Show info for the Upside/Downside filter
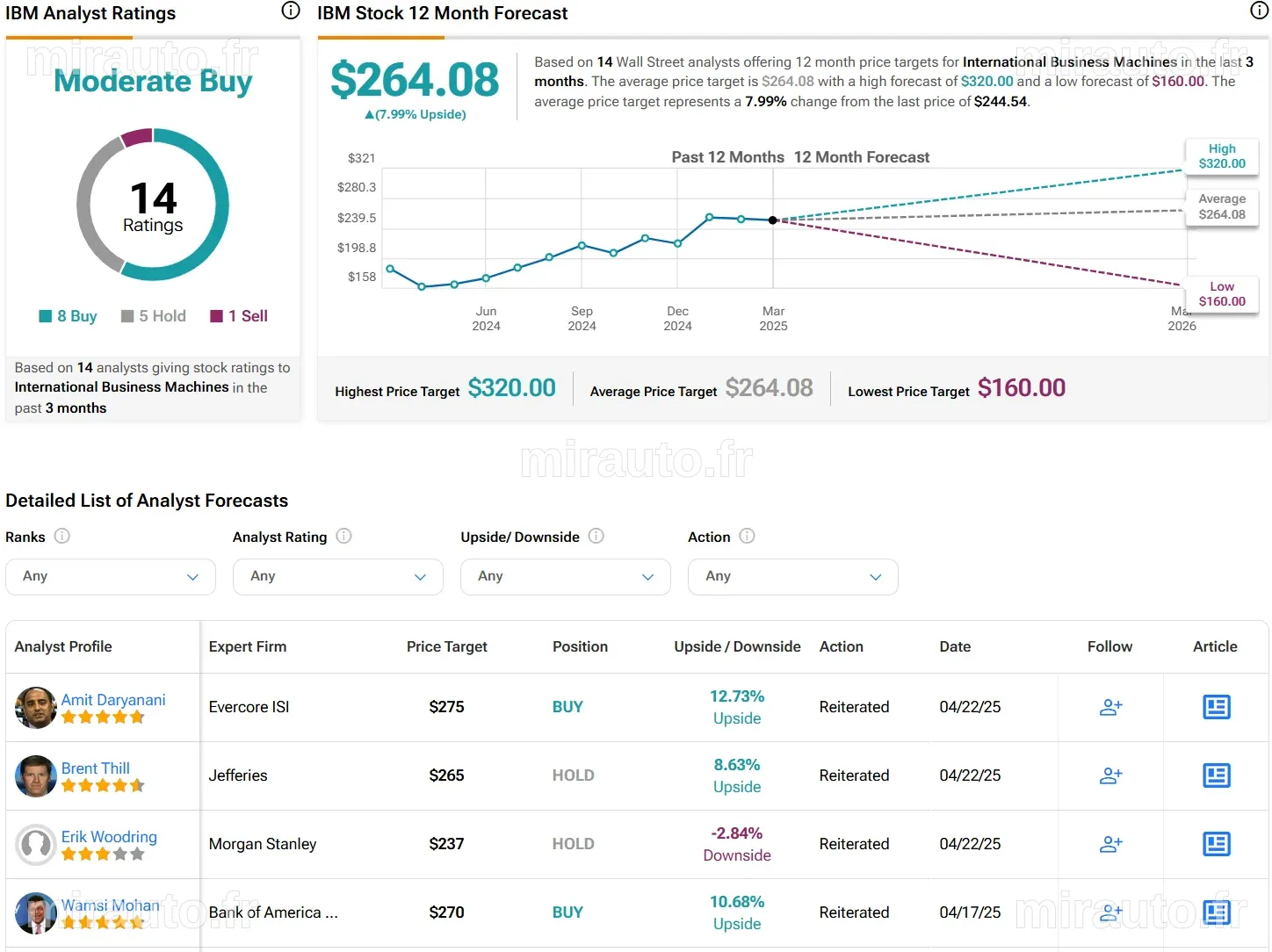Image resolution: width=1272 pixels, height=952 pixels. (596, 536)
